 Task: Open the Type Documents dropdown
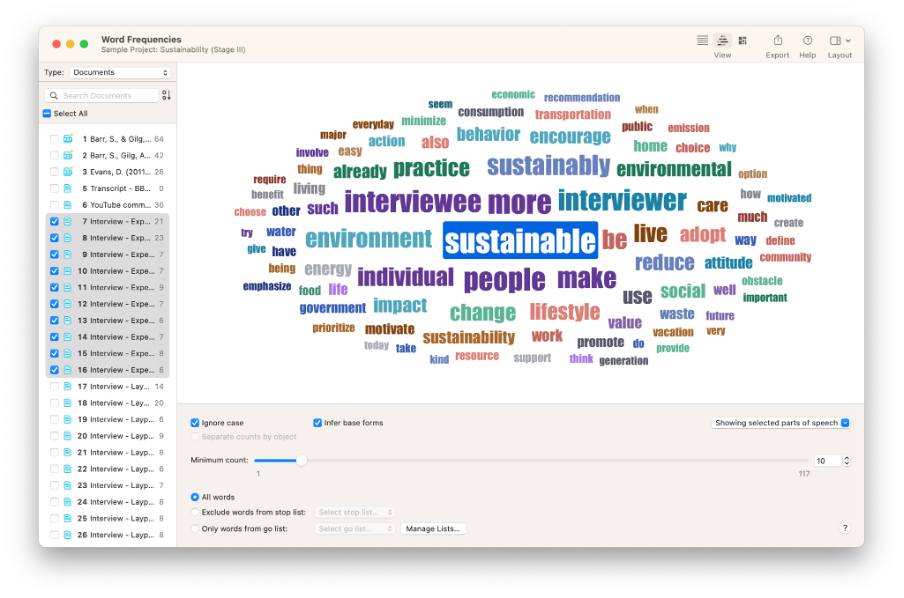tap(120, 73)
